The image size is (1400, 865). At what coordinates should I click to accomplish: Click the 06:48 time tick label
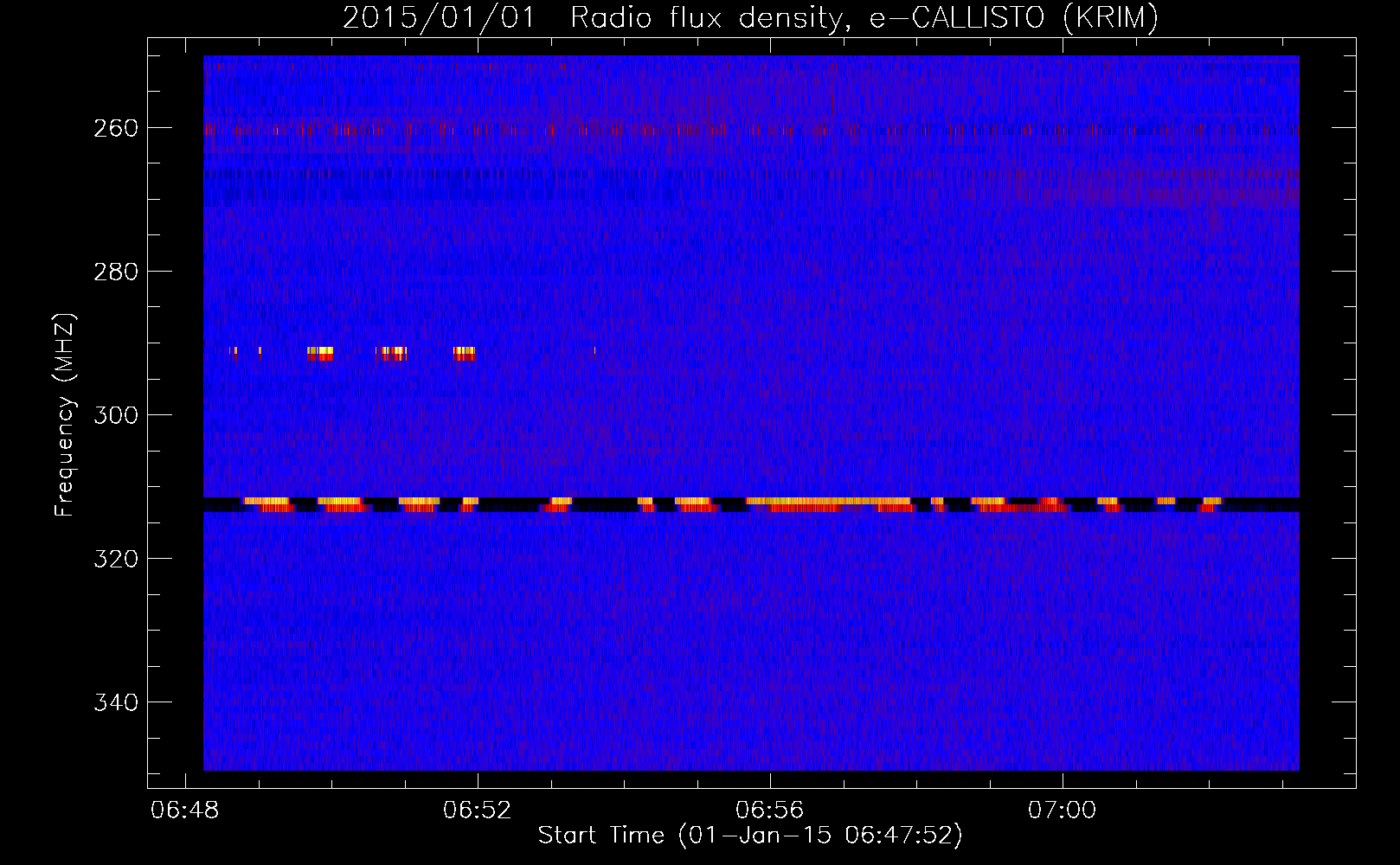point(185,811)
